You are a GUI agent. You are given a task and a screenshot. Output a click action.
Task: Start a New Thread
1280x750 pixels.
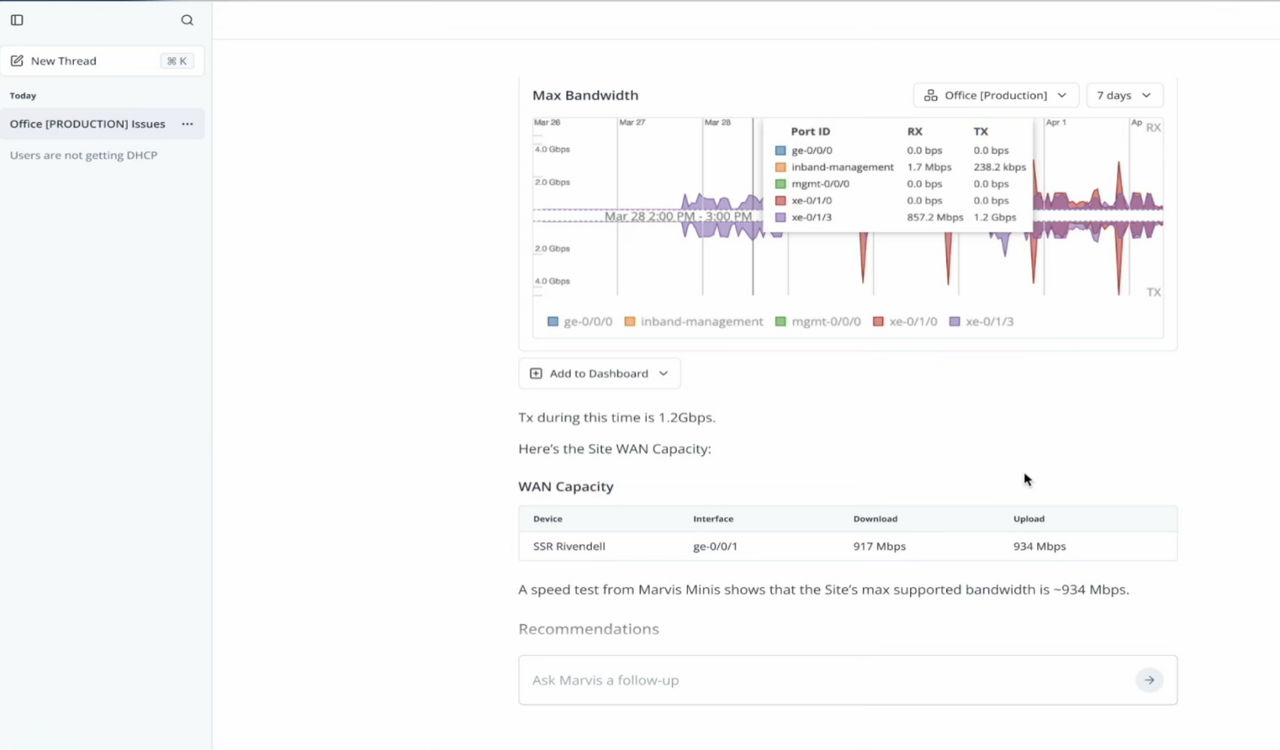(x=62, y=60)
